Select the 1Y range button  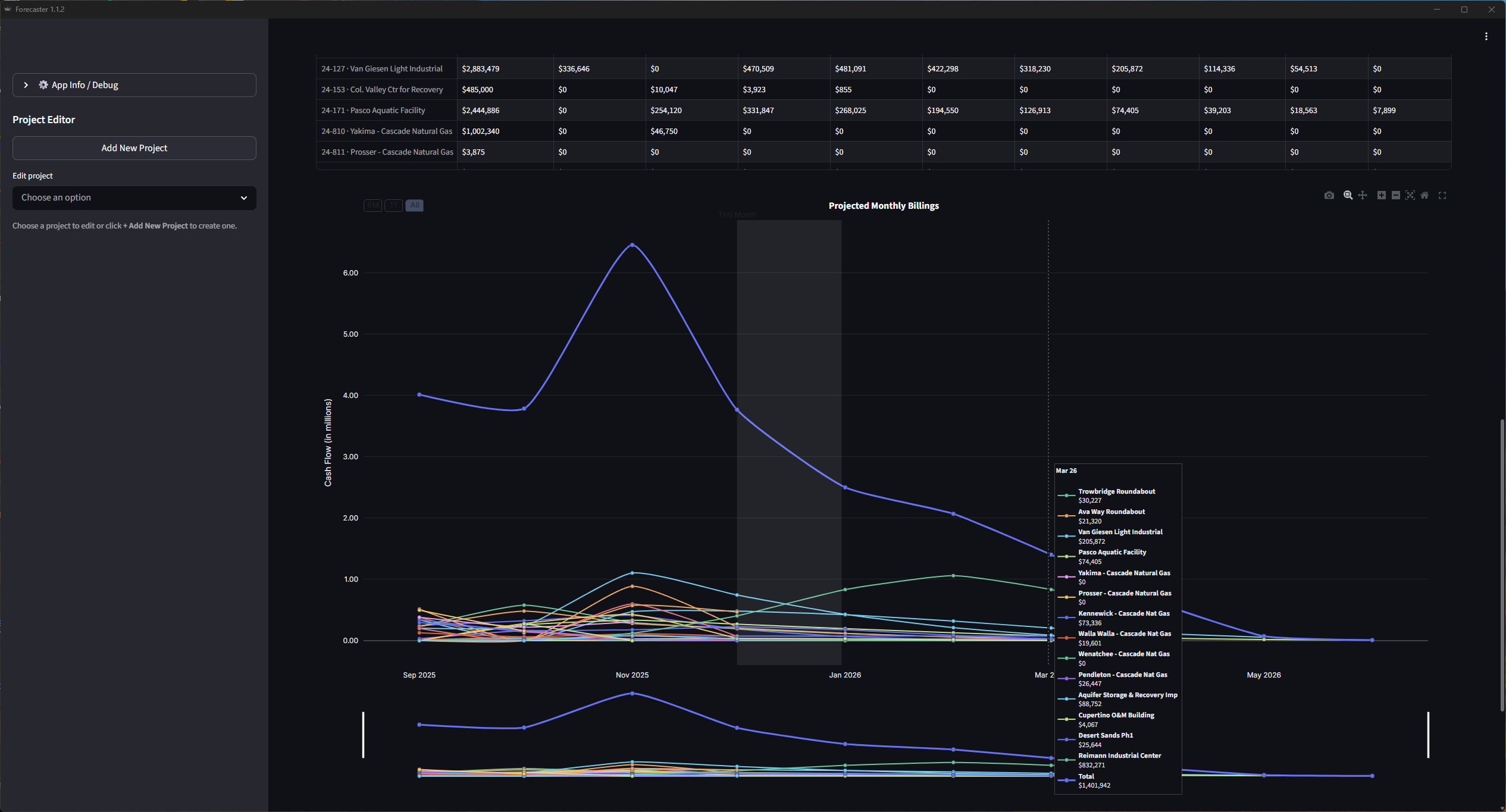click(393, 205)
